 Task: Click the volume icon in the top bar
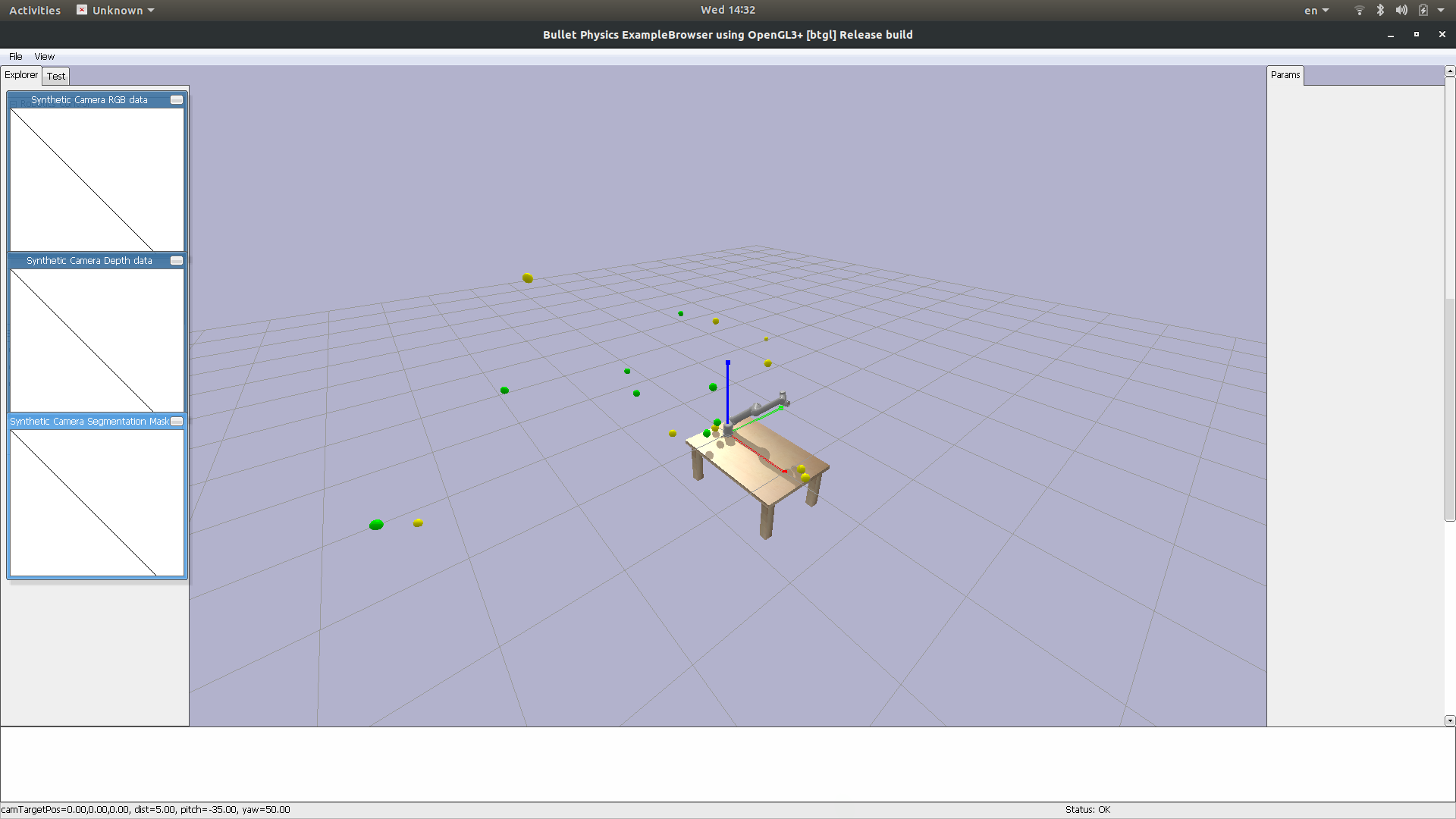1401,10
